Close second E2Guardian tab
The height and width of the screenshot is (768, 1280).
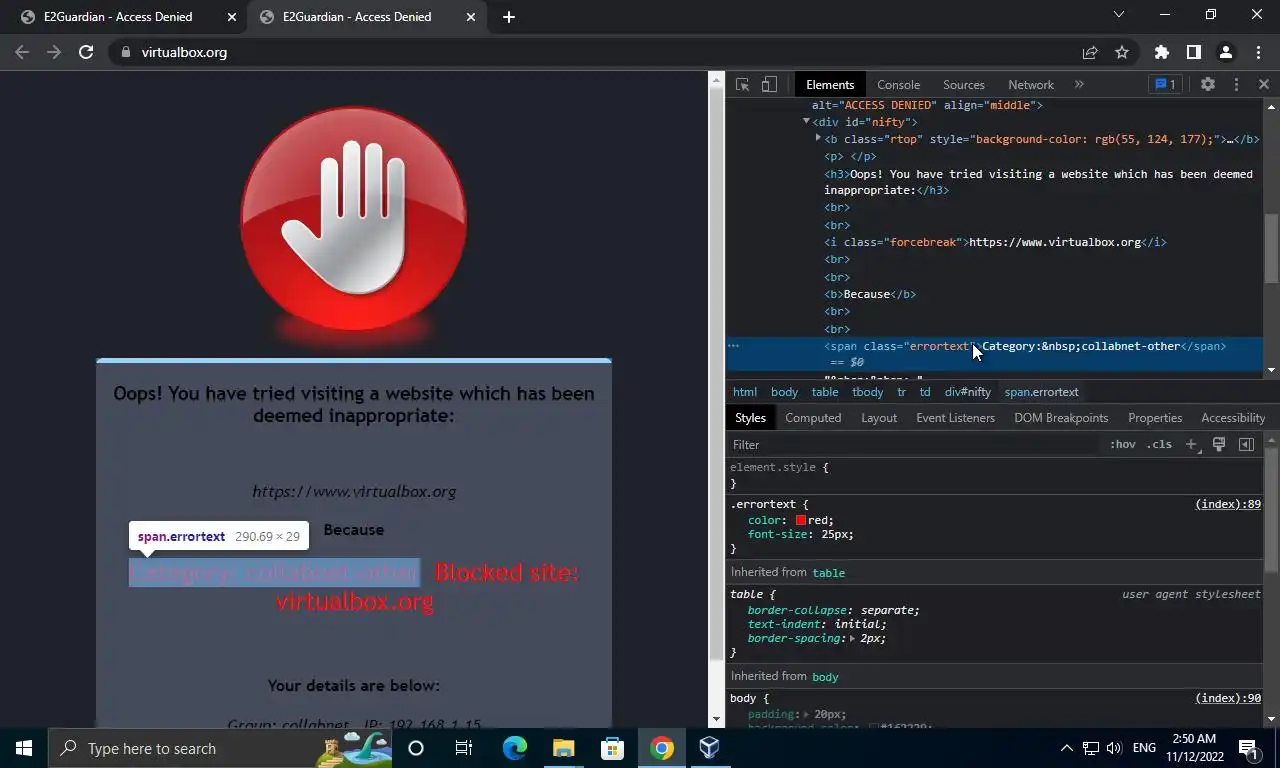pos(472,17)
